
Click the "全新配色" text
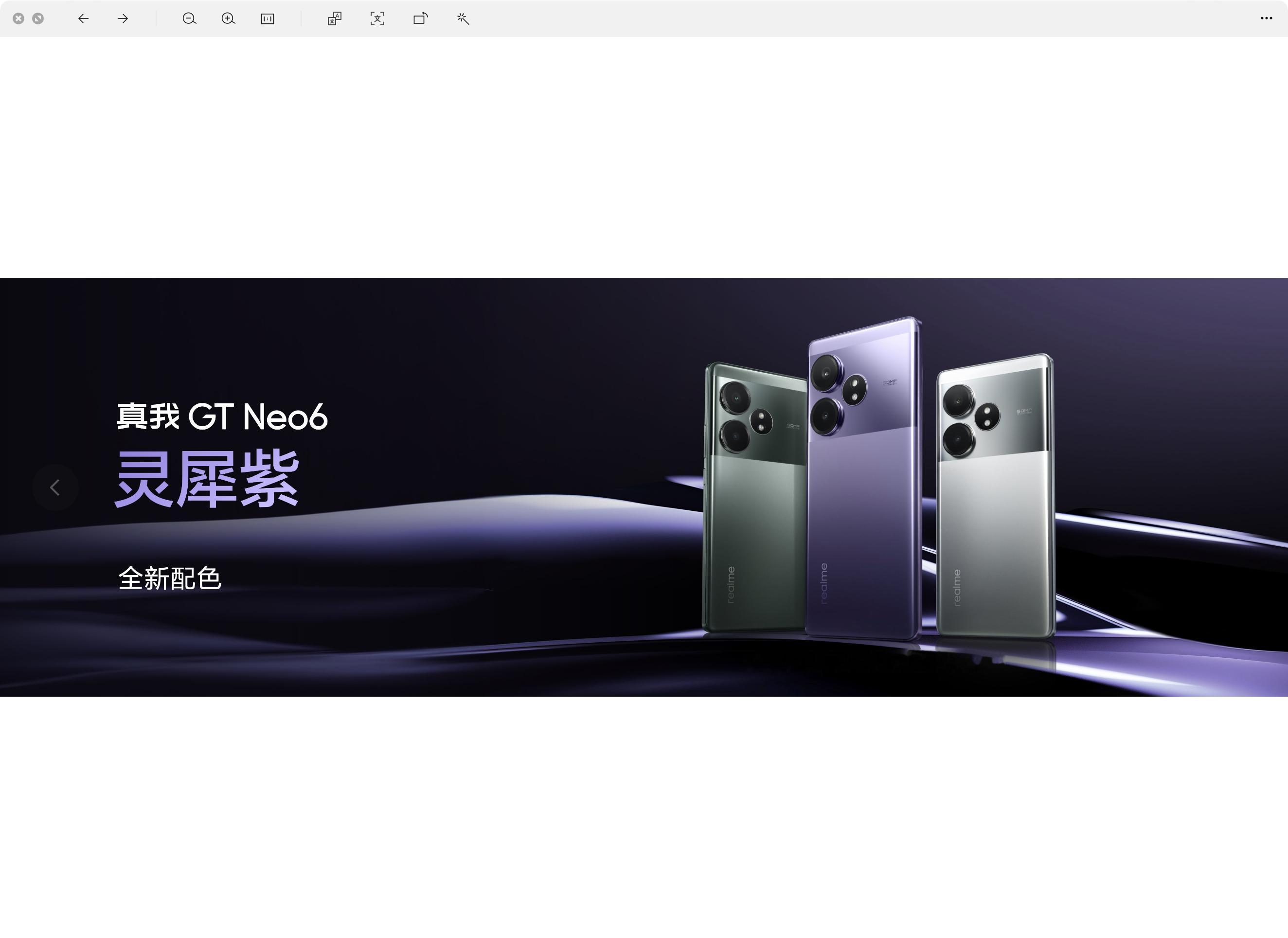tap(170, 578)
